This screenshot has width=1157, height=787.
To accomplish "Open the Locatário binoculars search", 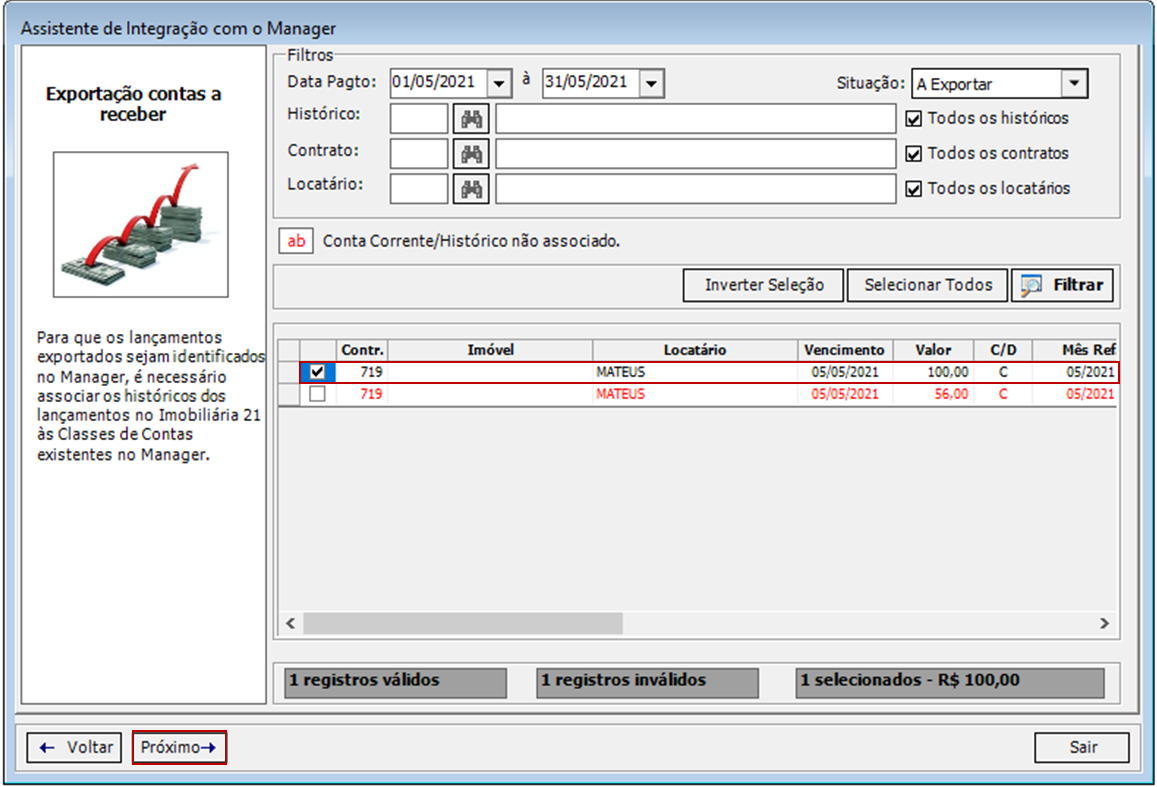I will click(x=471, y=189).
